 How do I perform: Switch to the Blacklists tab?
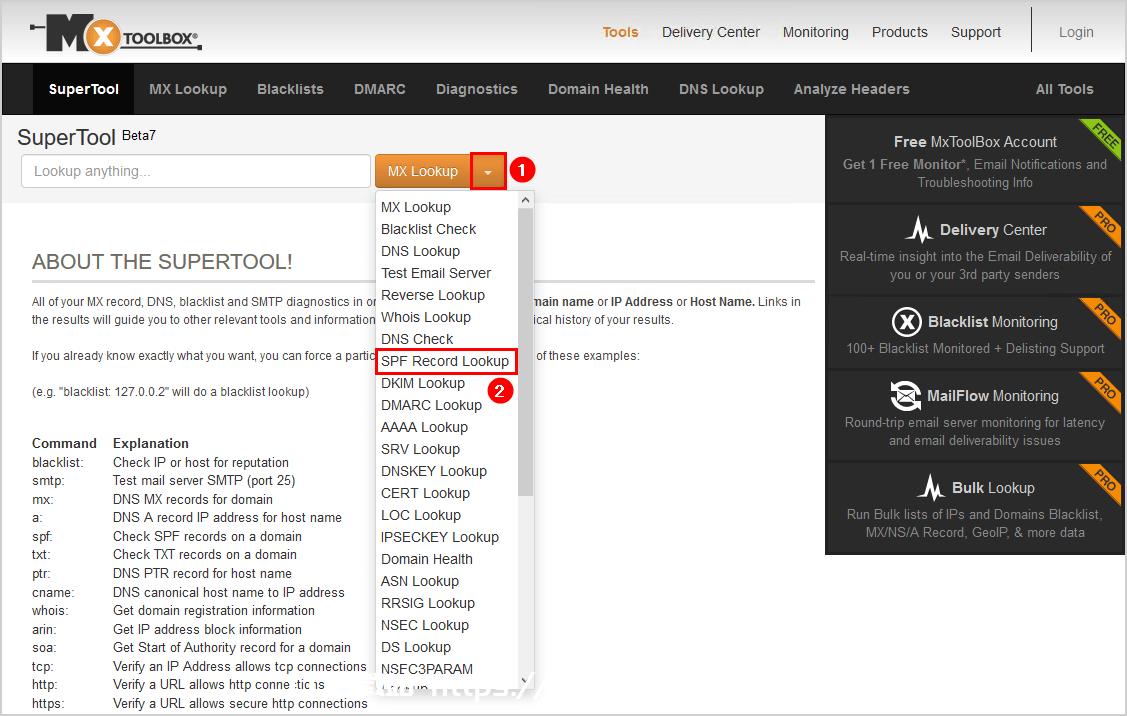pyautogui.click(x=290, y=89)
